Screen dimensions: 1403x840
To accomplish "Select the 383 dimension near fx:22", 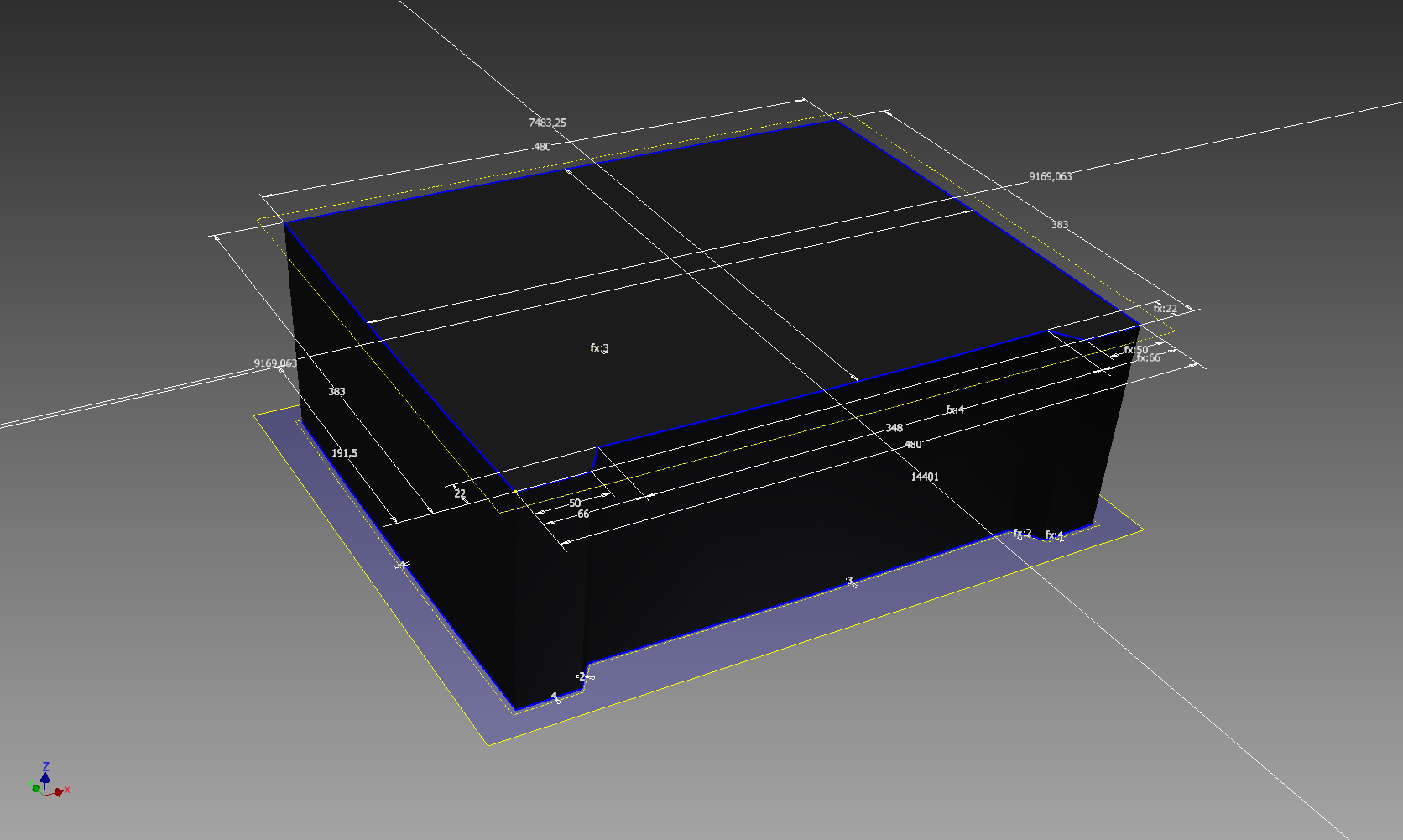I will [1060, 225].
